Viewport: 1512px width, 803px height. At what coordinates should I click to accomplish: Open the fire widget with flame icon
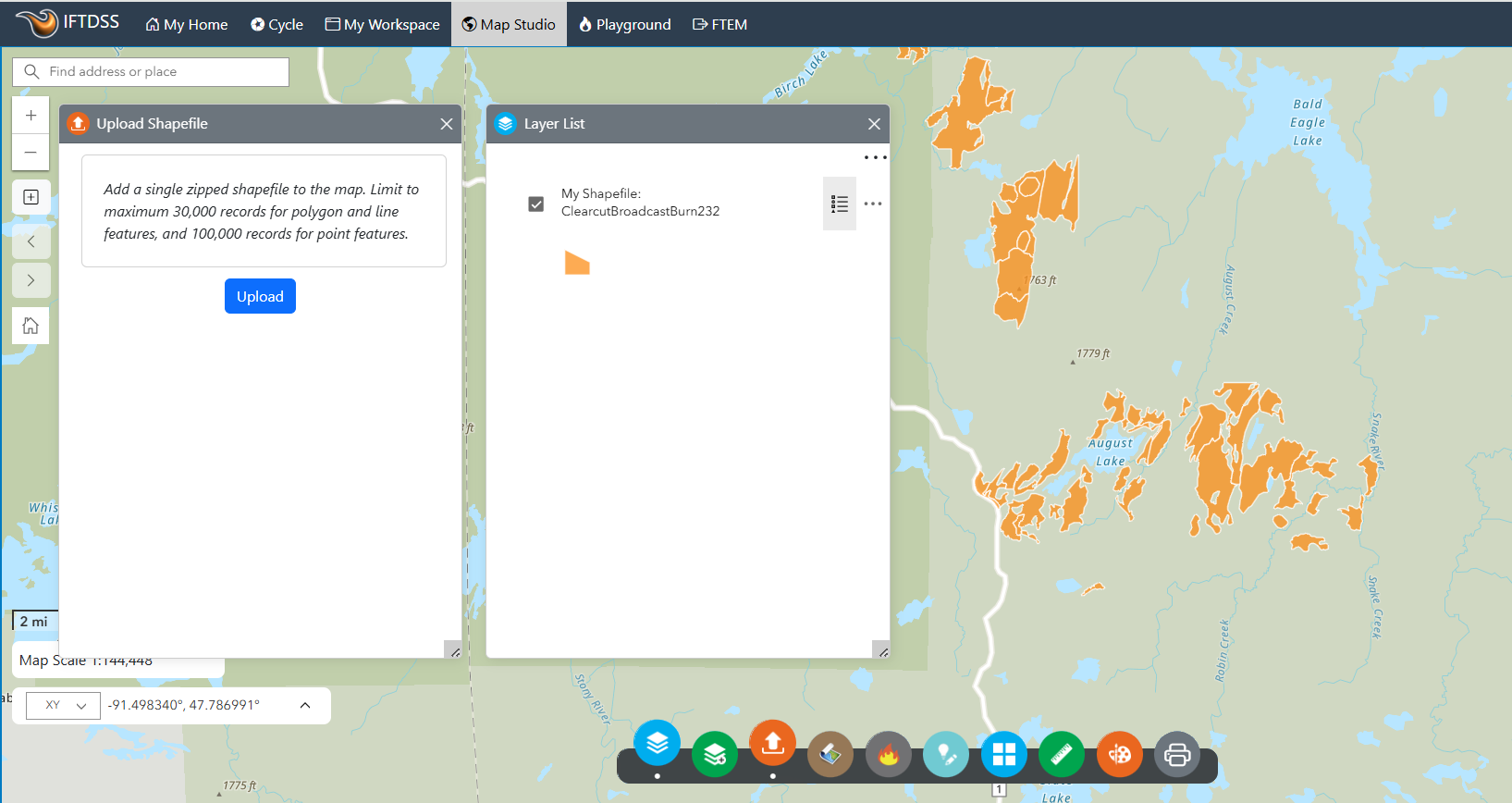tap(889, 755)
